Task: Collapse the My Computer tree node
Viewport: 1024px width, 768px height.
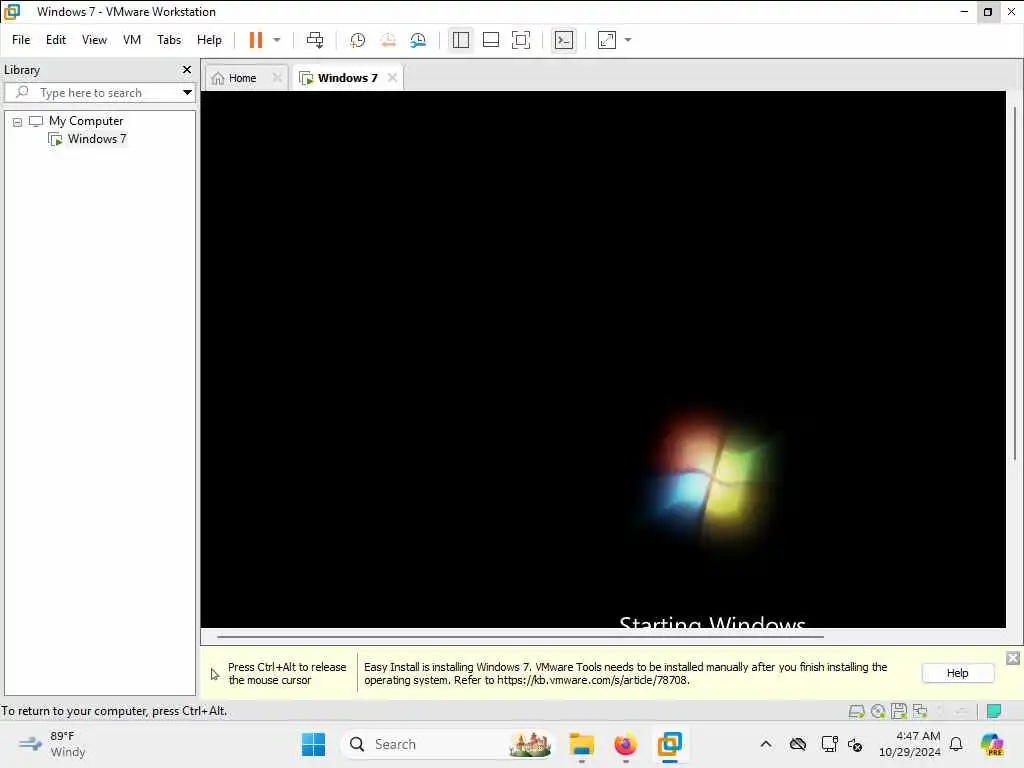Action: (x=18, y=122)
